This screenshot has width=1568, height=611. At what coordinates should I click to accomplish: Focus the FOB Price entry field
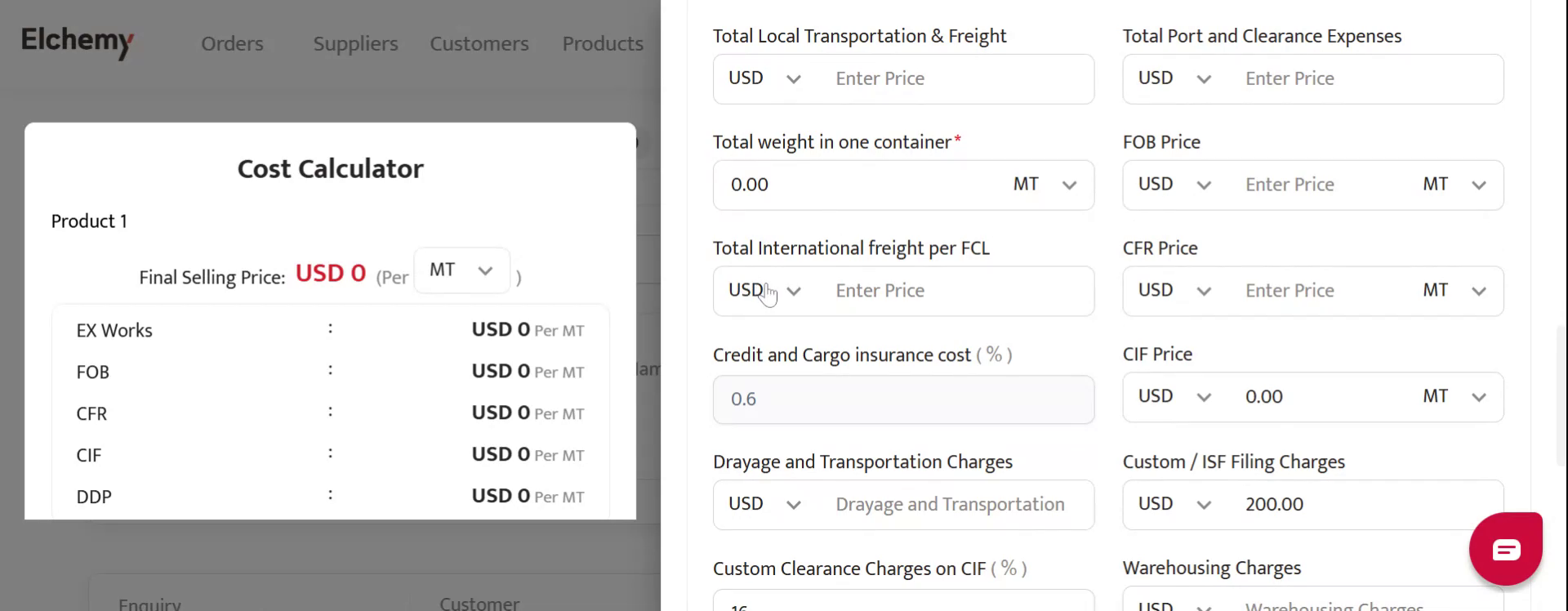point(1323,185)
